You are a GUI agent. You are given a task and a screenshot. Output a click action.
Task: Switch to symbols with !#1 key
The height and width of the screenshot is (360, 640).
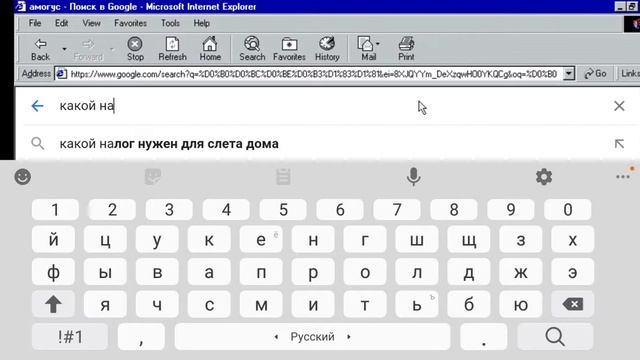[70, 337]
